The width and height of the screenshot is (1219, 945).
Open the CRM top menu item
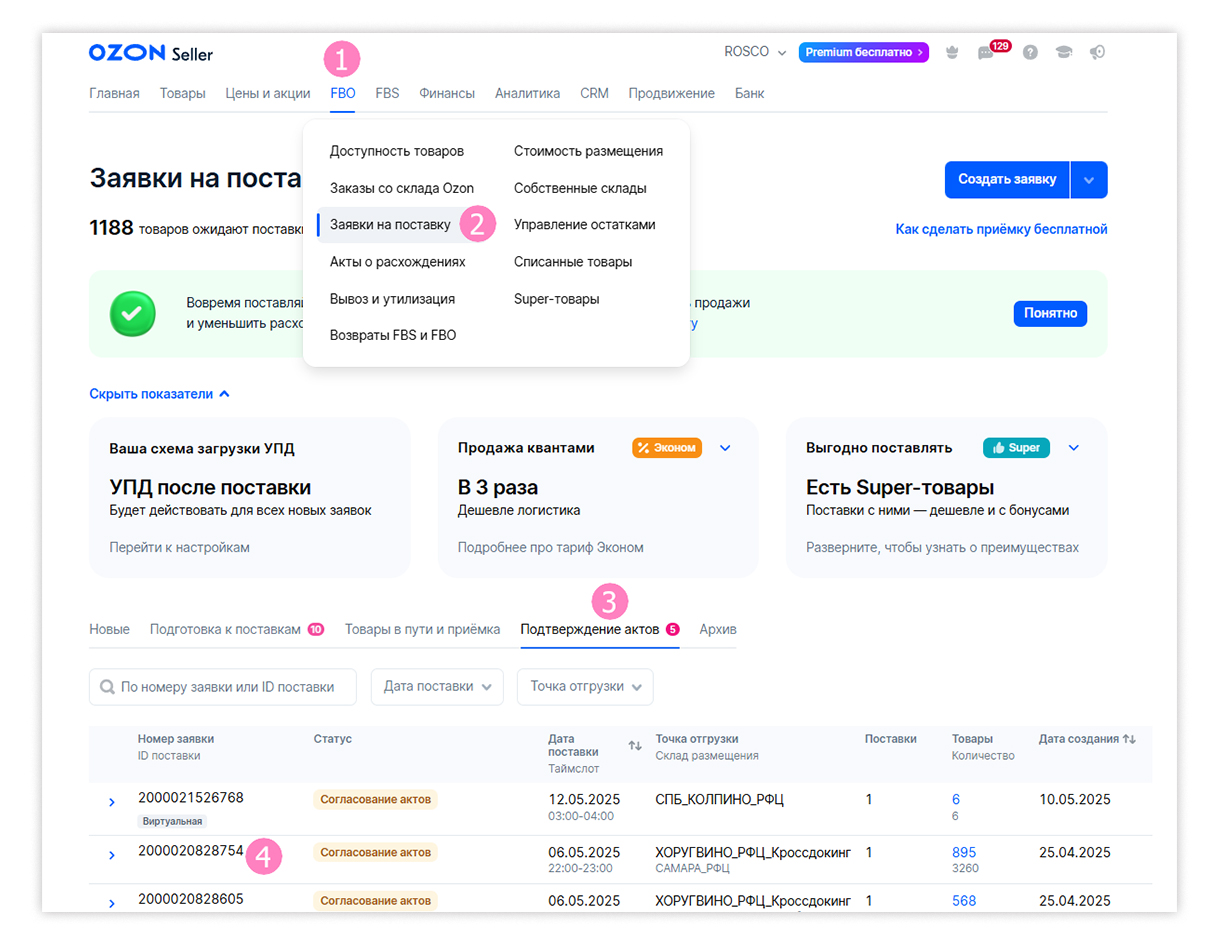[x=594, y=93]
